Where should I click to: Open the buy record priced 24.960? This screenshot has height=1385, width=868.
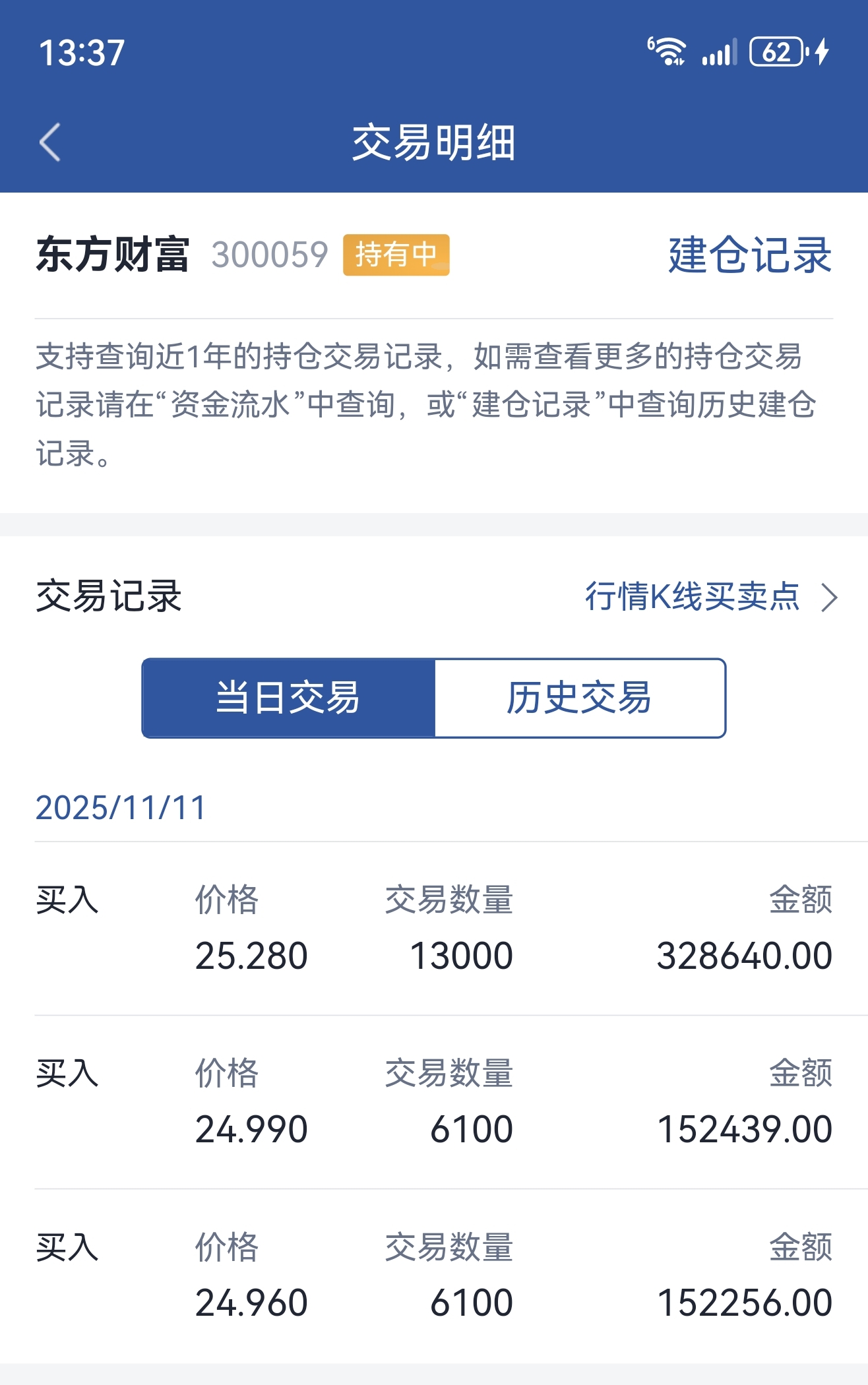pyautogui.click(x=434, y=1276)
